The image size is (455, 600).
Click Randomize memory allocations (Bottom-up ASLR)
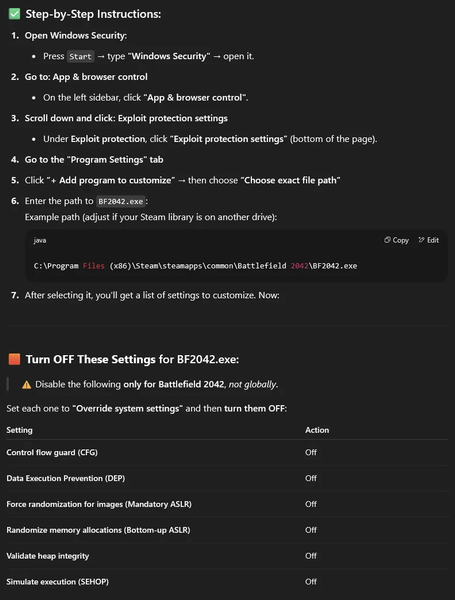click(x=98, y=530)
